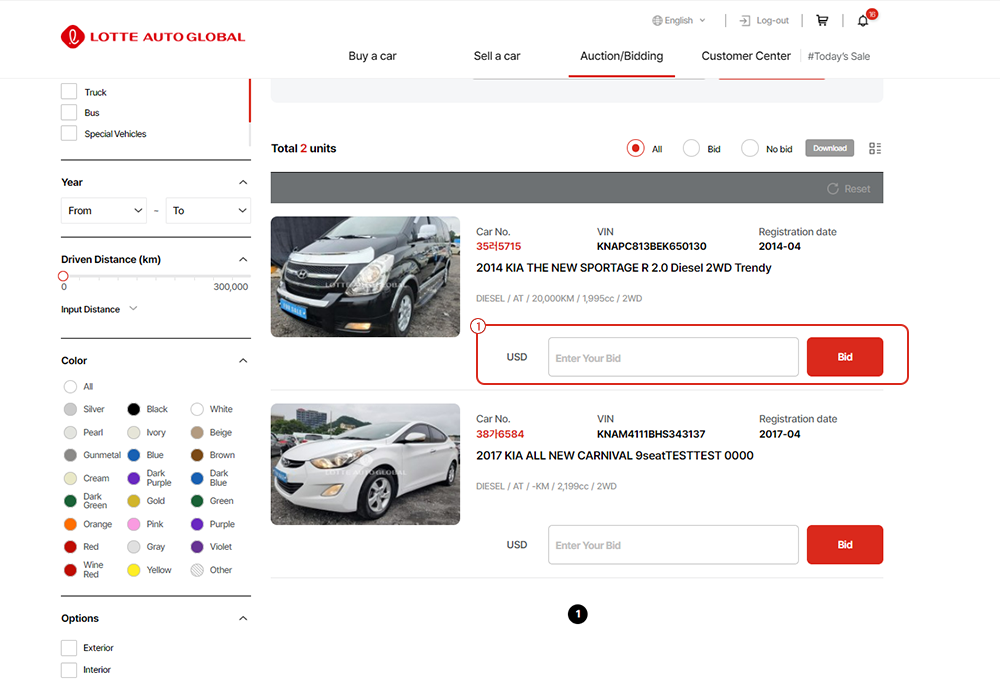Image resolution: width=1000 pixels, height=680 pixels.
Task: Check the Special Vehicles checkbox
Action: pyautogui.click(x=69, y=133)
